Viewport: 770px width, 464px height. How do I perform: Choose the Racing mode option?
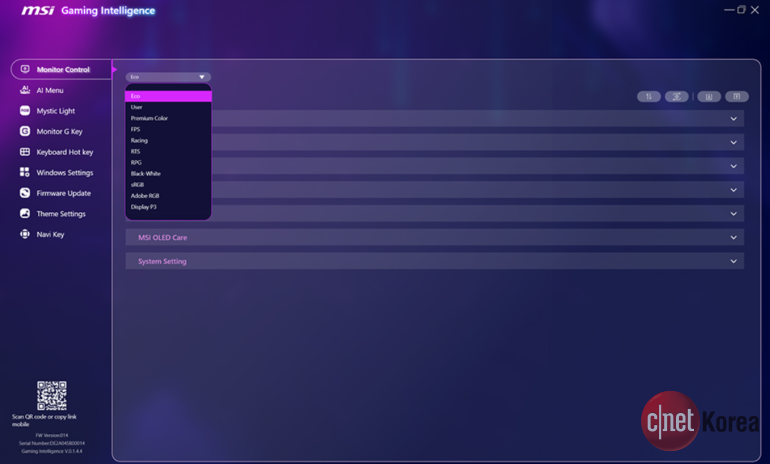point(139,140)
